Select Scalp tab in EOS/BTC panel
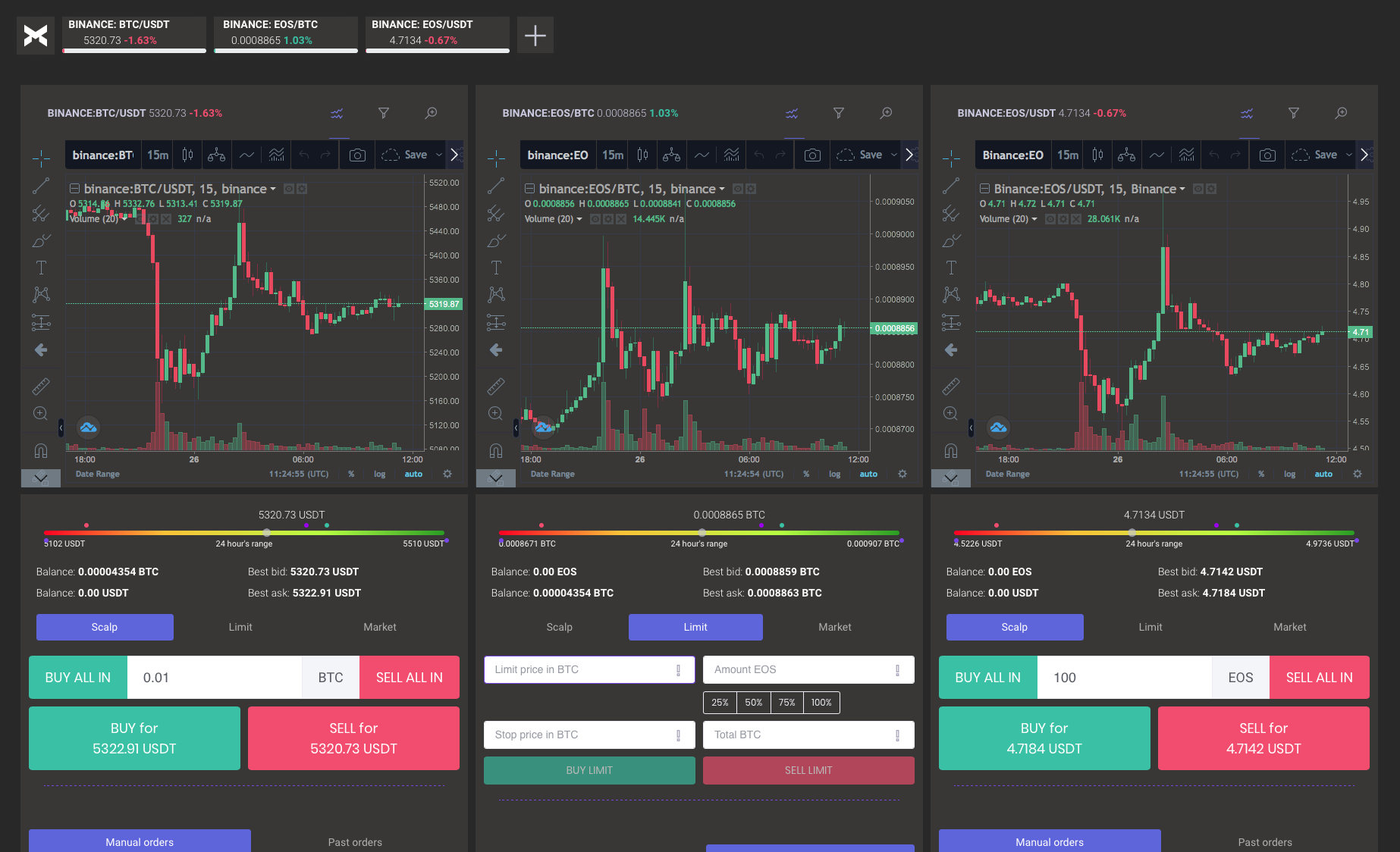 click(x=560, y=627)
